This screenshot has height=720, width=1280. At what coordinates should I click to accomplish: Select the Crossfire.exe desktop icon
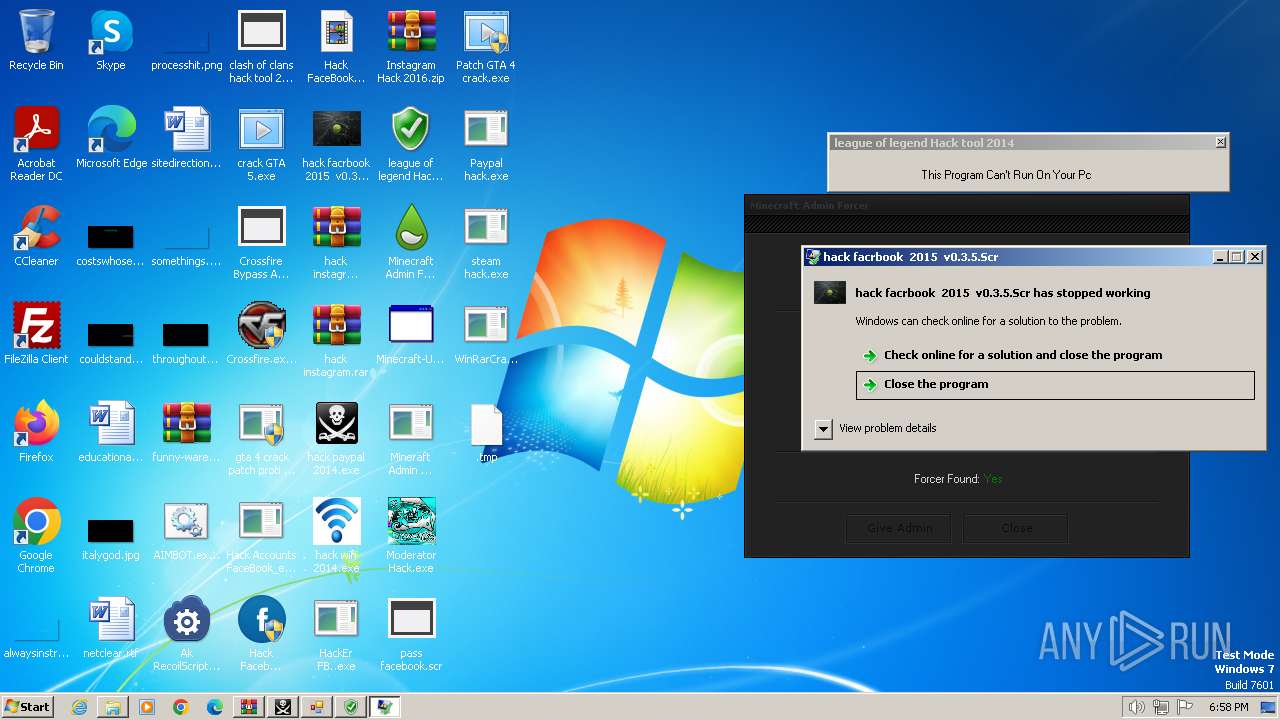pos(261,334)
